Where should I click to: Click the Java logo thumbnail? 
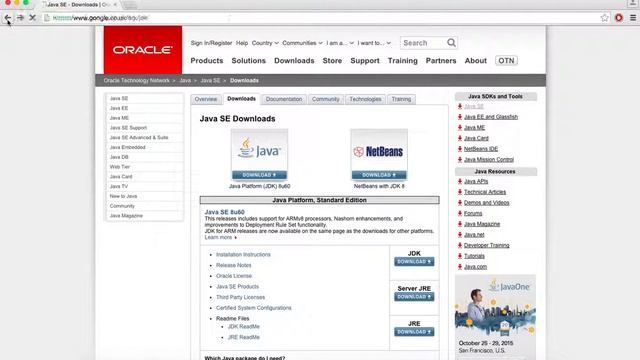[259, 150]
